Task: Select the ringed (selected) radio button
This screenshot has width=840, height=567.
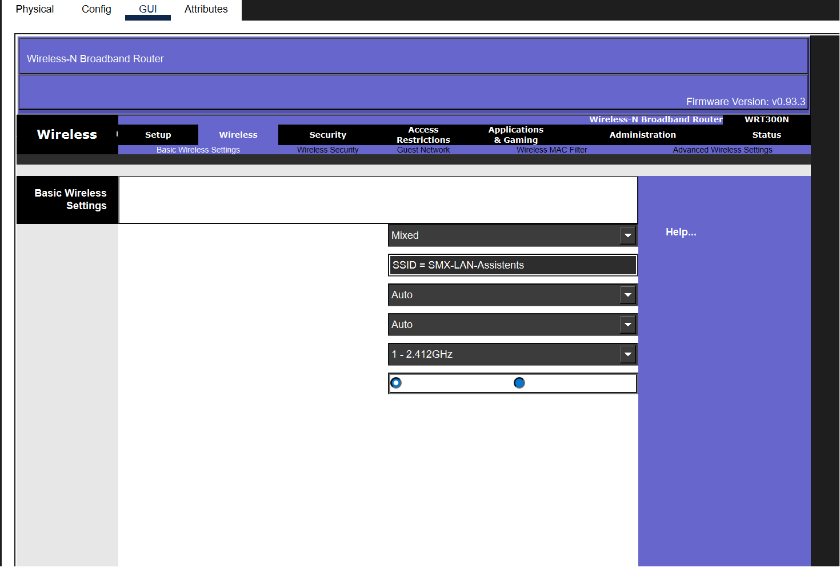Action: click(396, 383)
